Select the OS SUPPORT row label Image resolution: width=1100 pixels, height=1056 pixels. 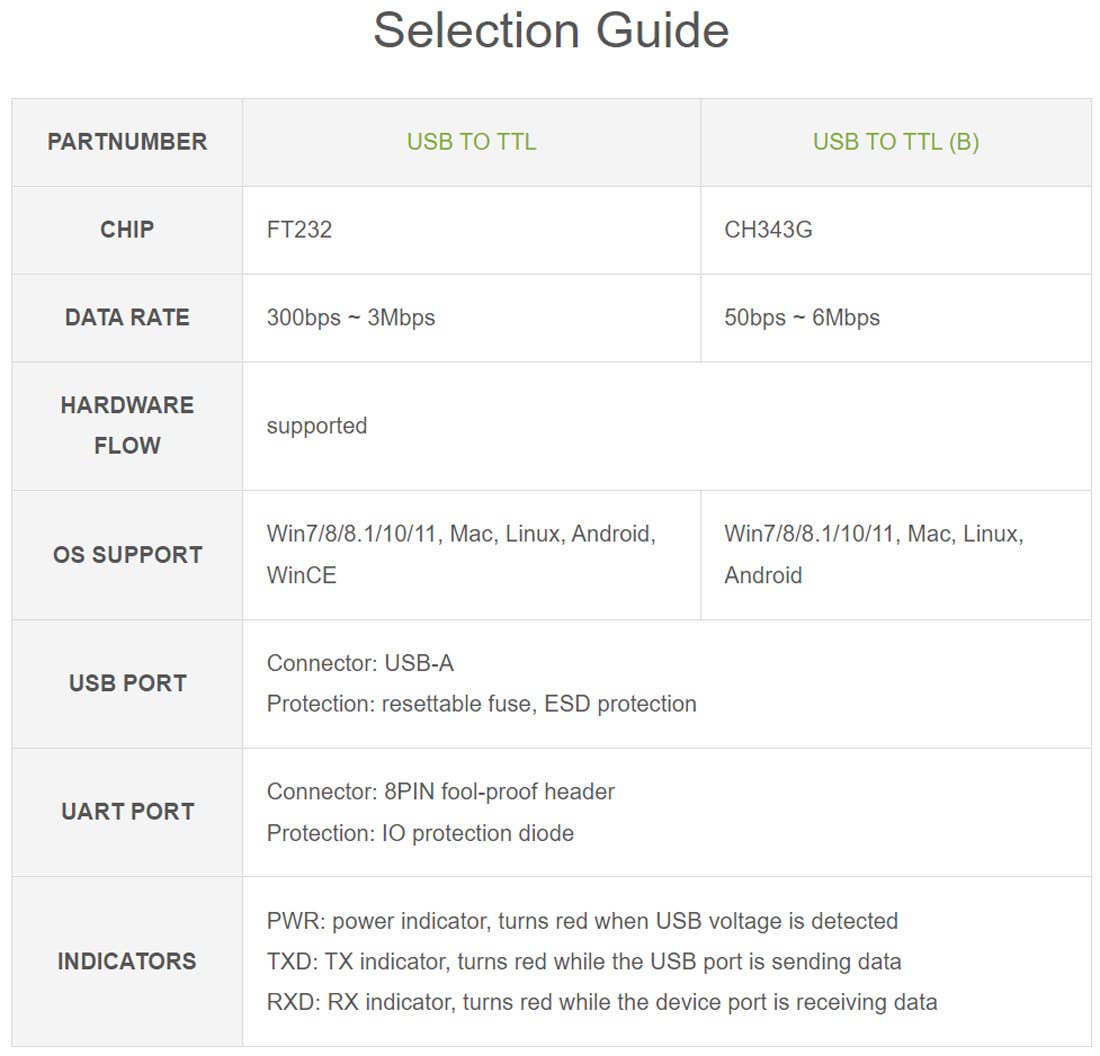pyautogui.click(x=127, y=555)
